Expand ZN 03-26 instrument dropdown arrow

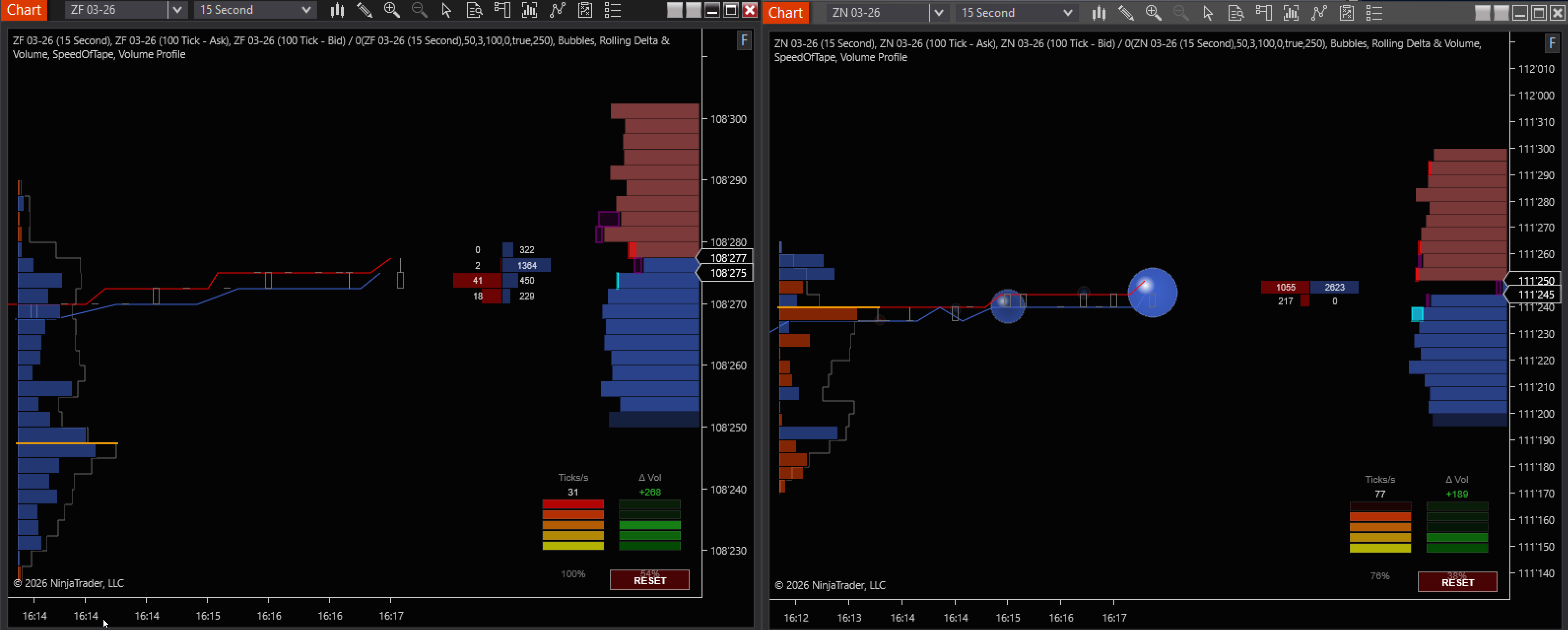click(x=938, y=12)
